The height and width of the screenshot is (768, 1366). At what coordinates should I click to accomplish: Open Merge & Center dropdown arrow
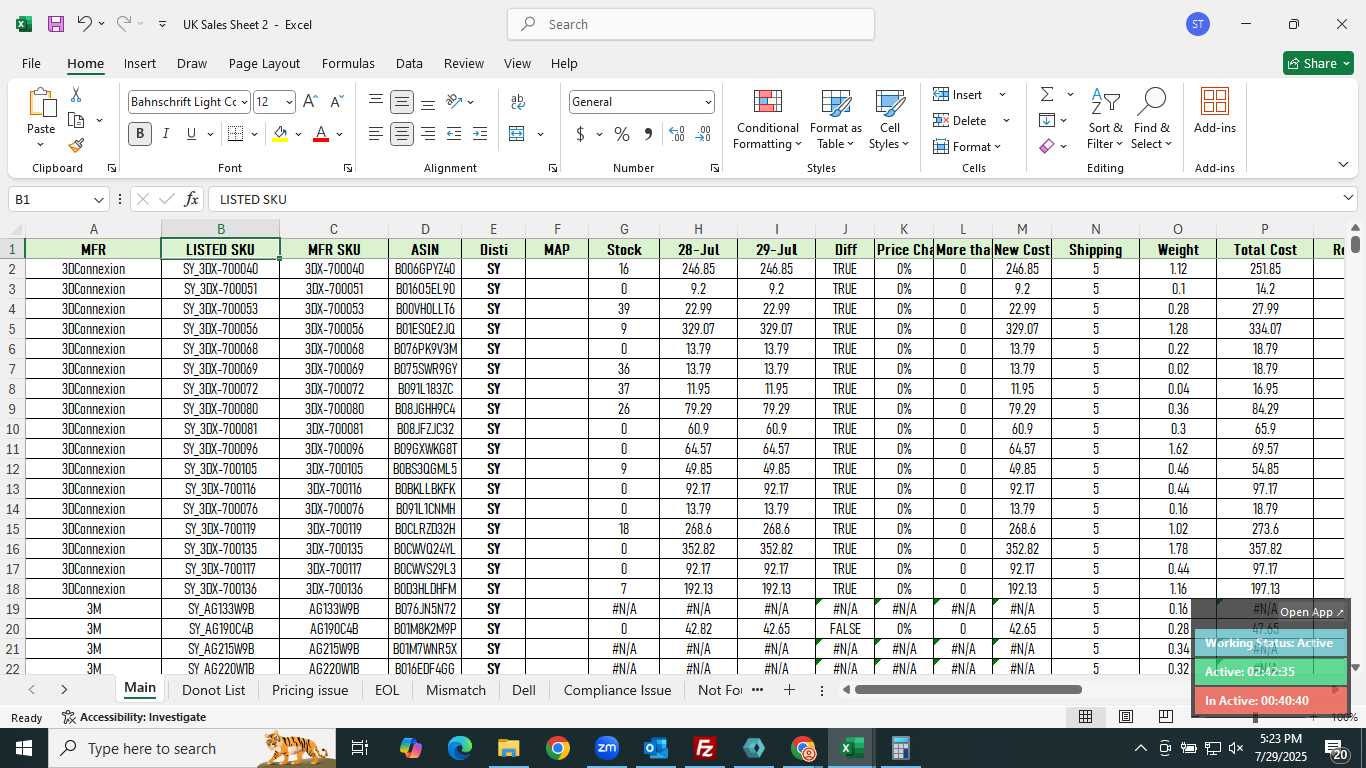click(x=540, y=134)
